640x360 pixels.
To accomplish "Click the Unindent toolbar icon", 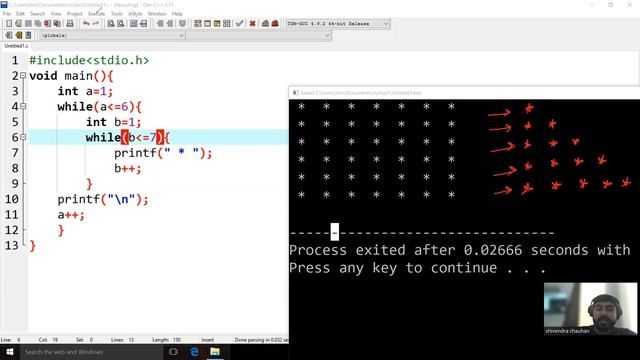I will click(170, 24).
